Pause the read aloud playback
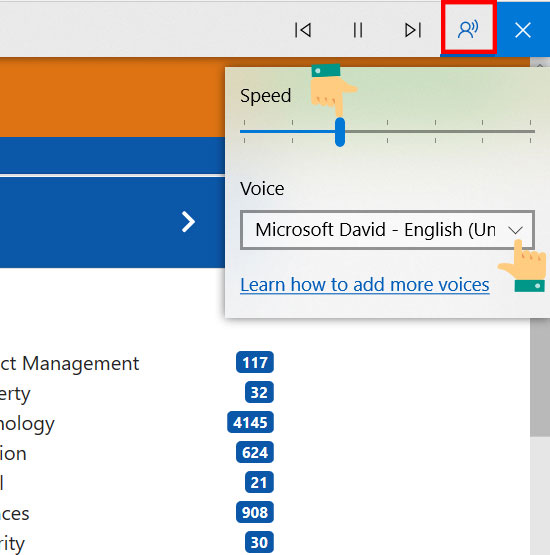The height and width of the screenshot is (555, 550). click(x=358, y=30)
